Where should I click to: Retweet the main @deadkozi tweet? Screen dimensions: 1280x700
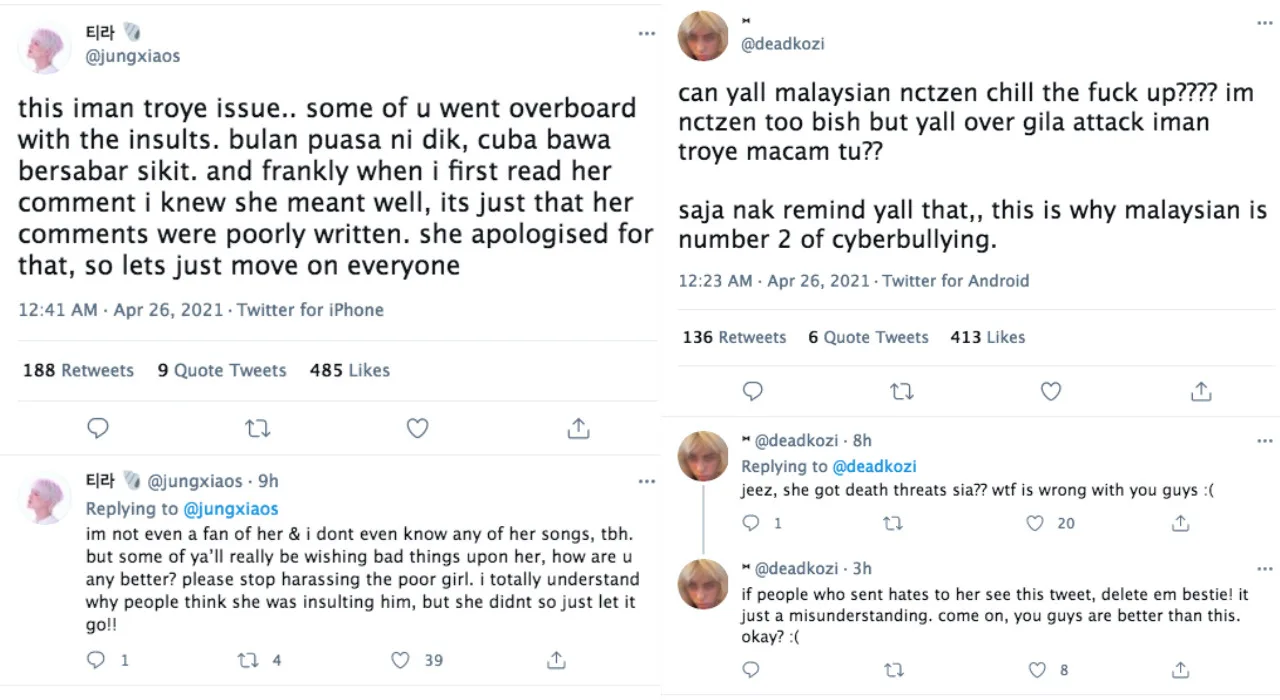point(902,392)
